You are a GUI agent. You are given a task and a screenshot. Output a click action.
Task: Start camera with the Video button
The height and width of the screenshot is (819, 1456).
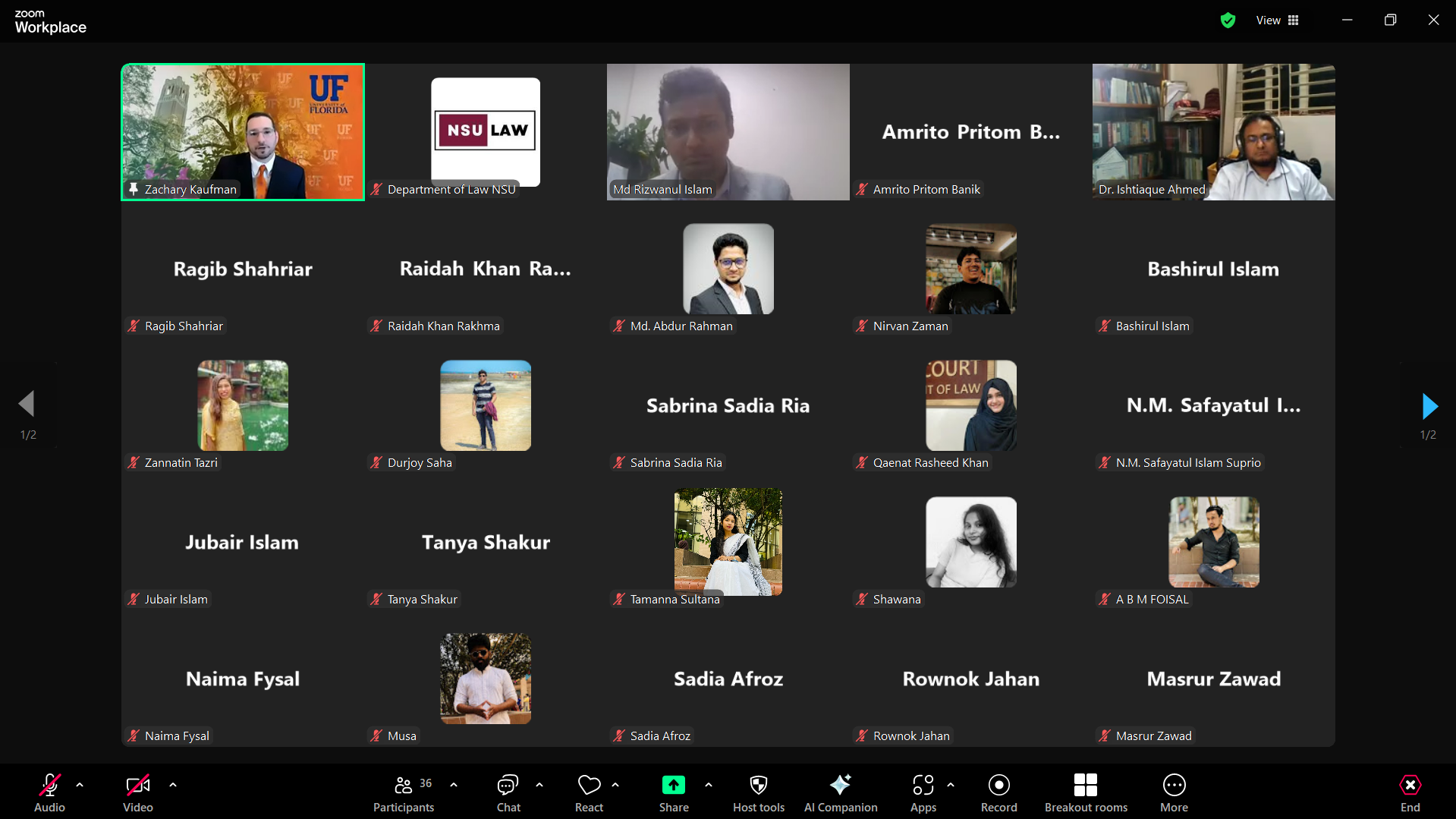(x=138, y=792)
